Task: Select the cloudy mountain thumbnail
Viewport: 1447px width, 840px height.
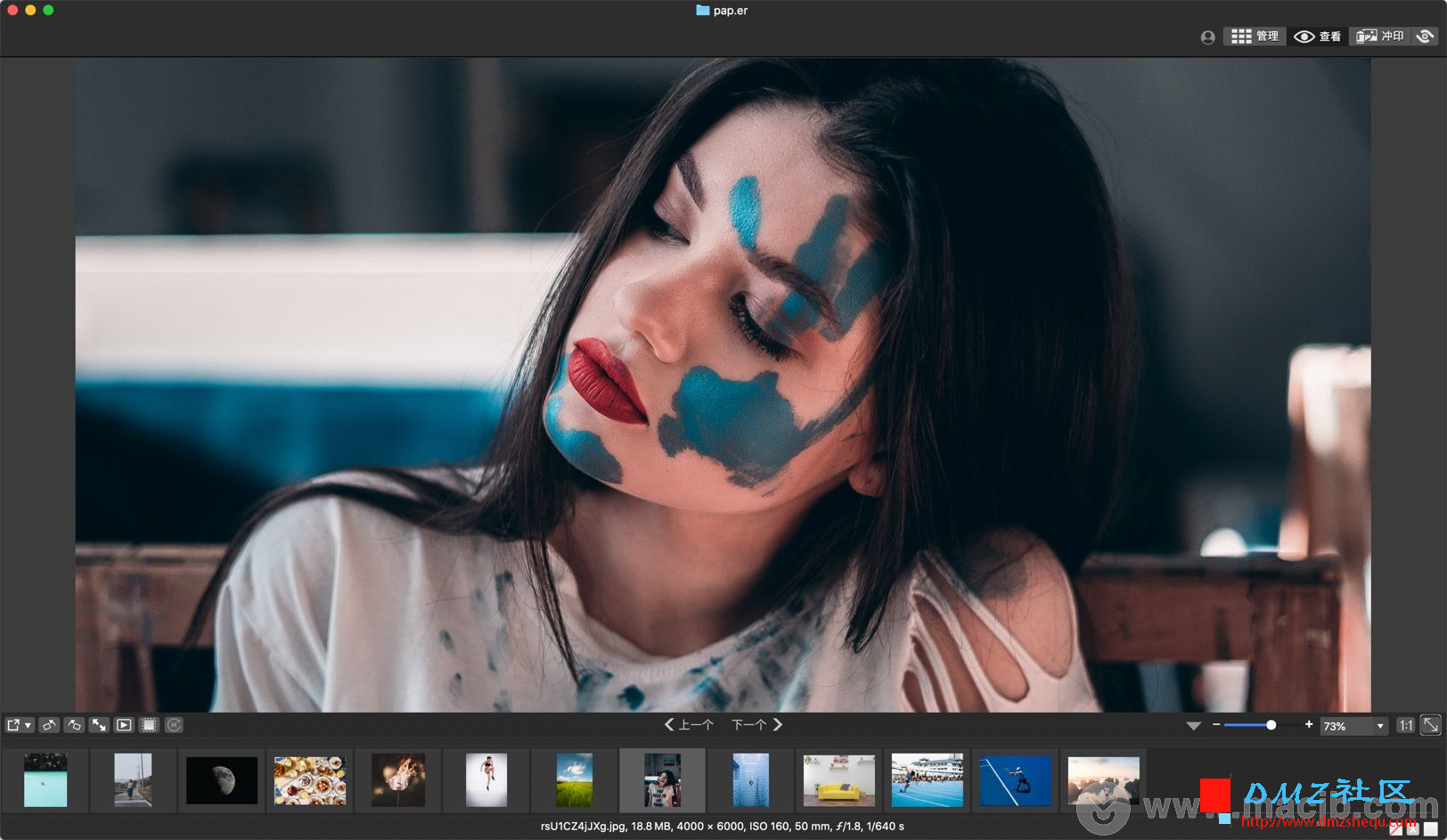Action: 1103,780
